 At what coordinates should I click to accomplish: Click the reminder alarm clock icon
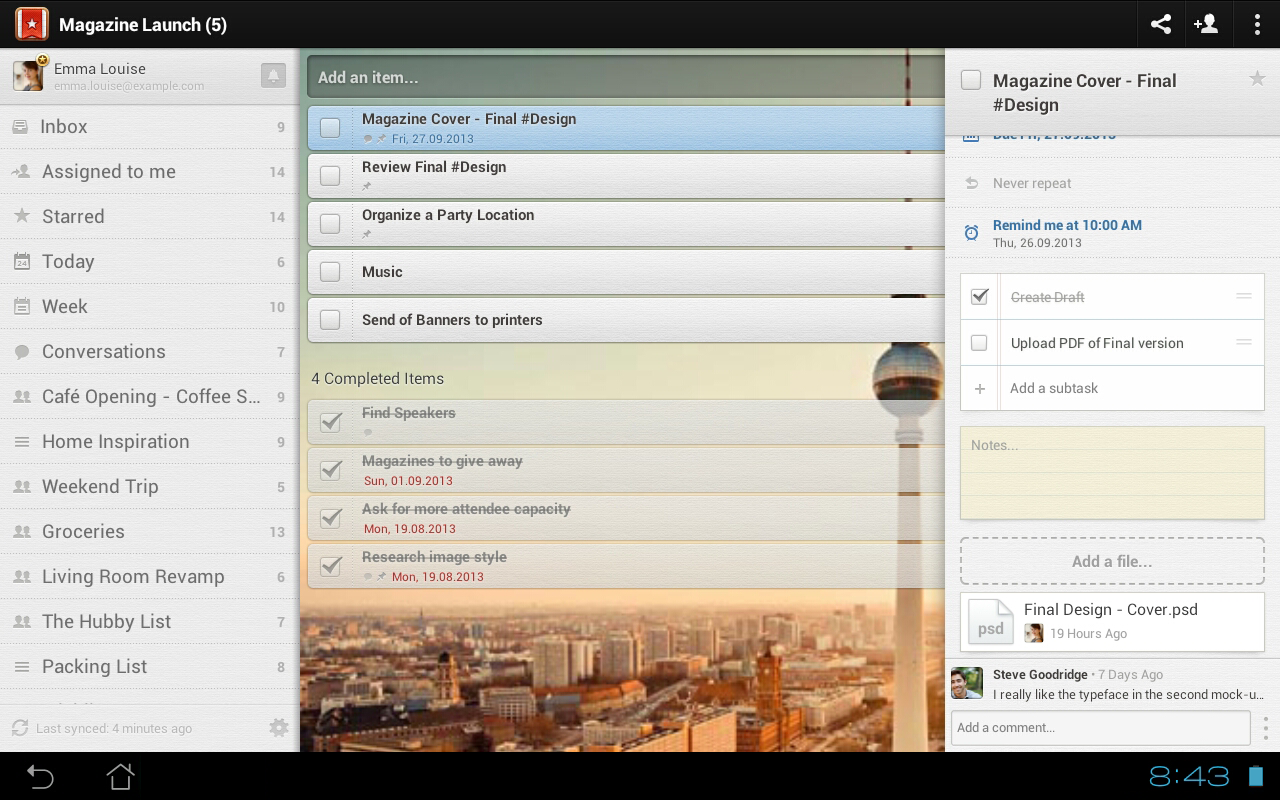tap(970, 231)
